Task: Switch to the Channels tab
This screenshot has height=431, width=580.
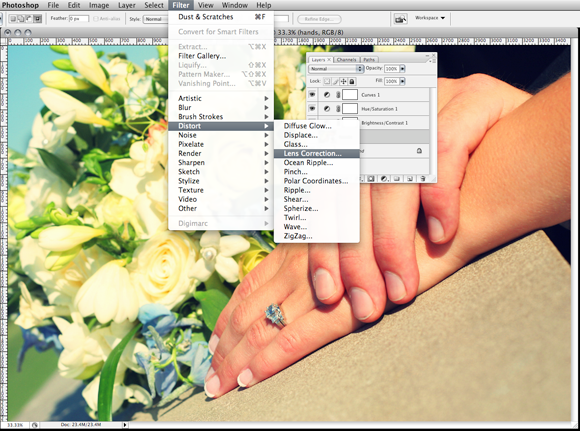Action: (x=347, y=60)
